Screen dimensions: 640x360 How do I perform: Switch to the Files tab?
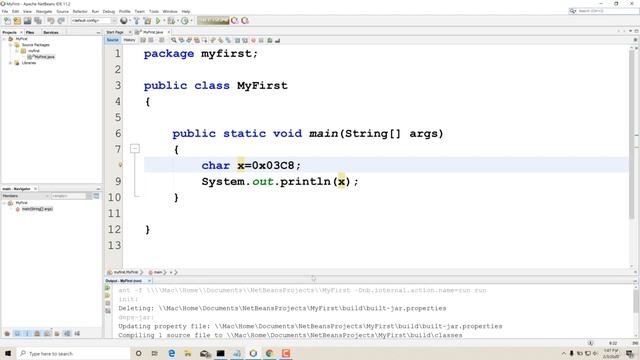point(30,32)
